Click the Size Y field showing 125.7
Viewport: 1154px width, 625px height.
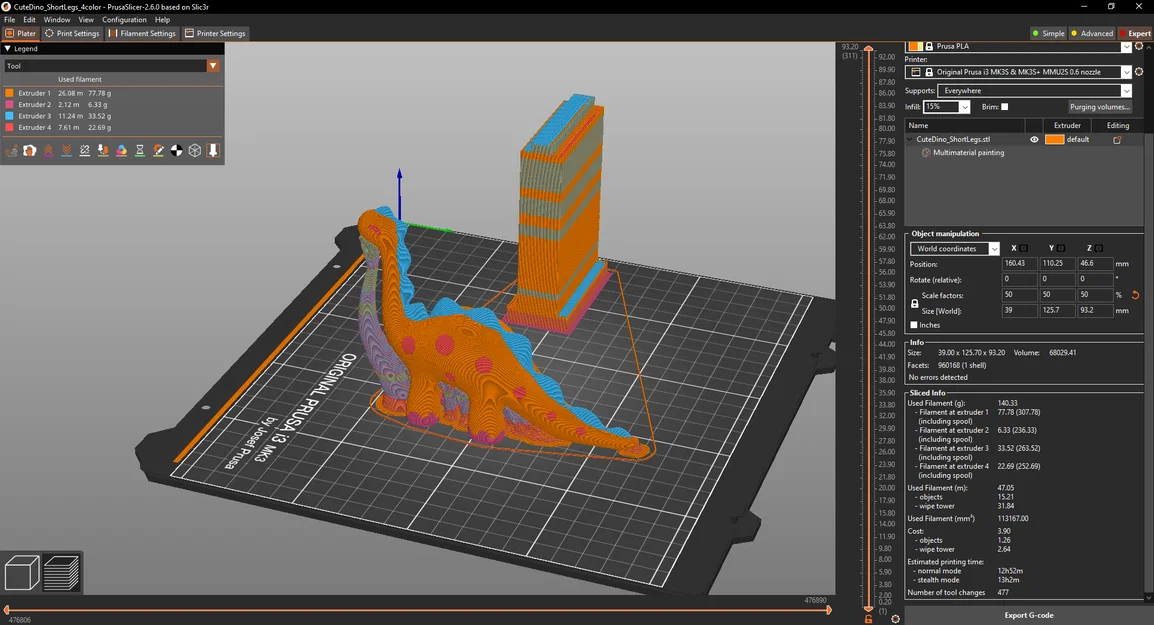[x=1058, y=310]
